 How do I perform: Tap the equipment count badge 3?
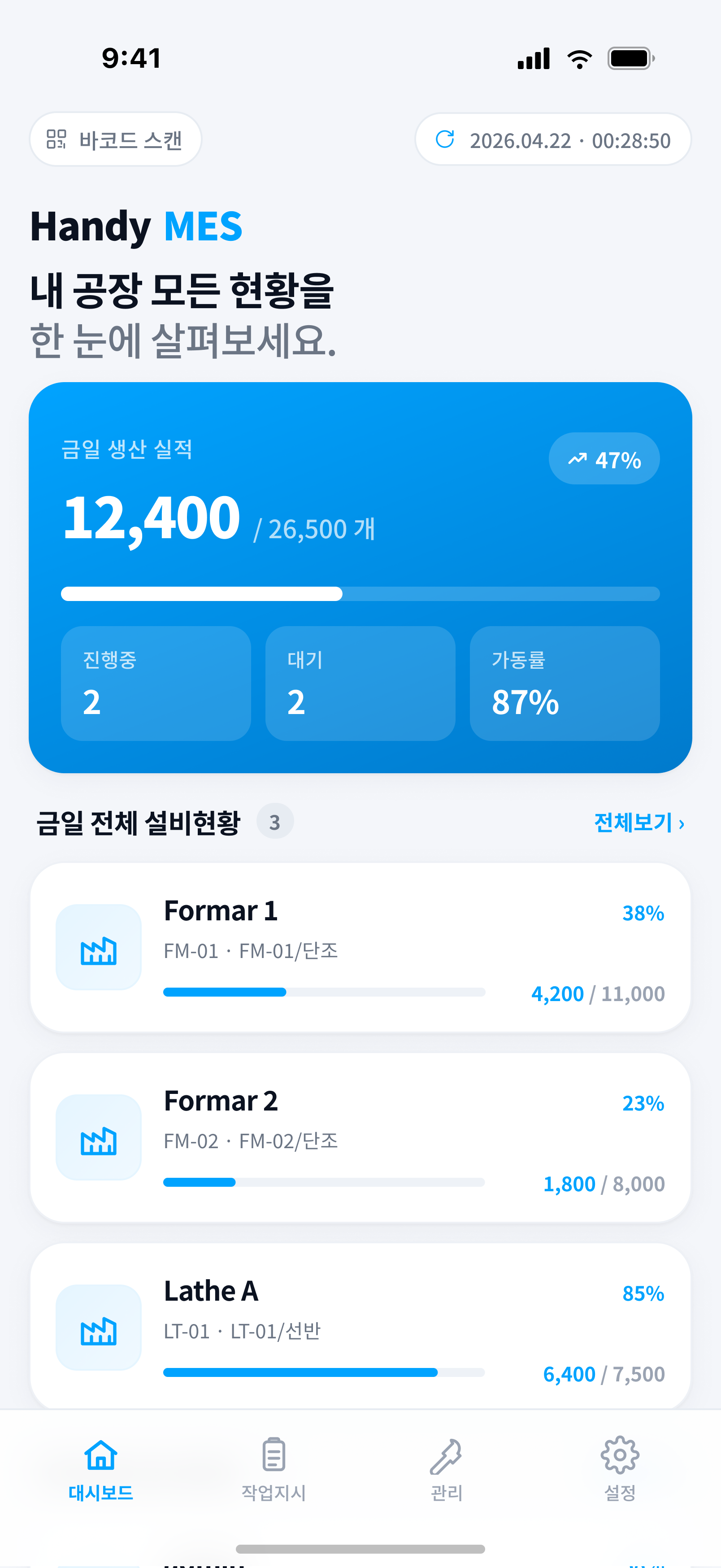(275, 822)
